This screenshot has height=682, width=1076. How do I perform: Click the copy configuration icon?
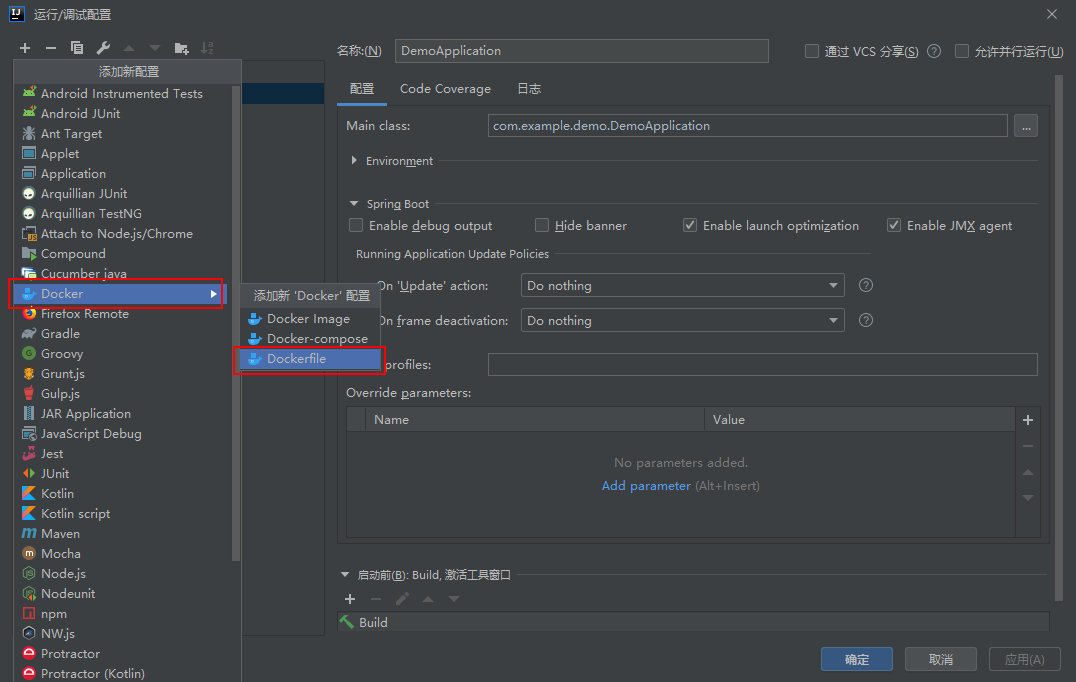click(x=77, y=48)
